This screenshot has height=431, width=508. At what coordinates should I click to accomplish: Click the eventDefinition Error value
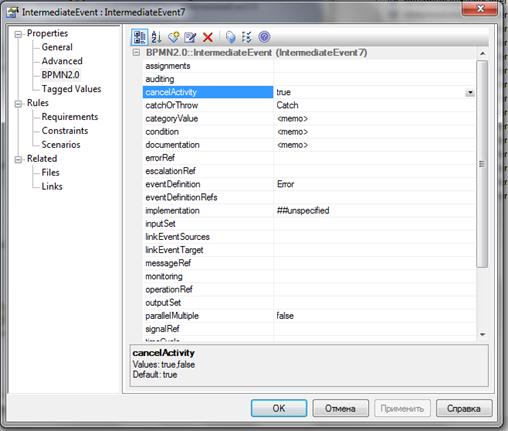374,184
